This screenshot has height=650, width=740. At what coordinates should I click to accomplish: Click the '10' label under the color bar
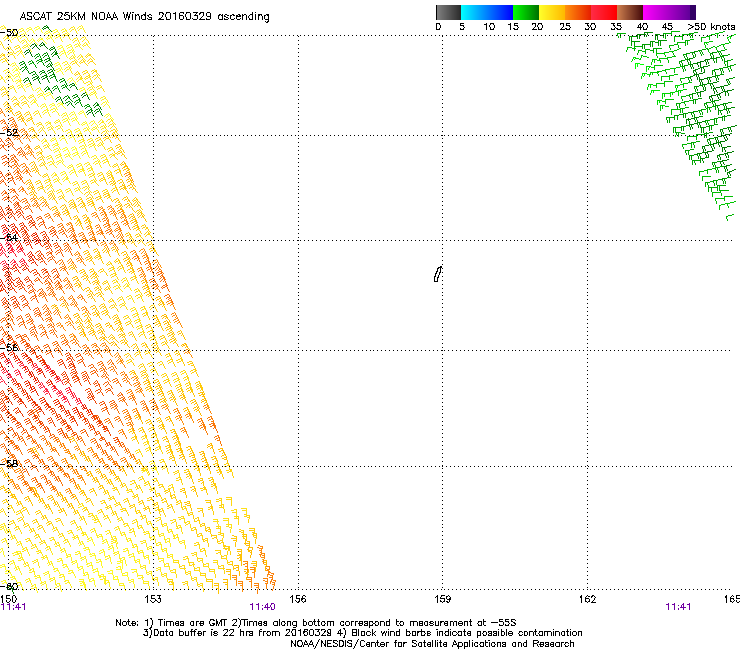coord(489,27)
